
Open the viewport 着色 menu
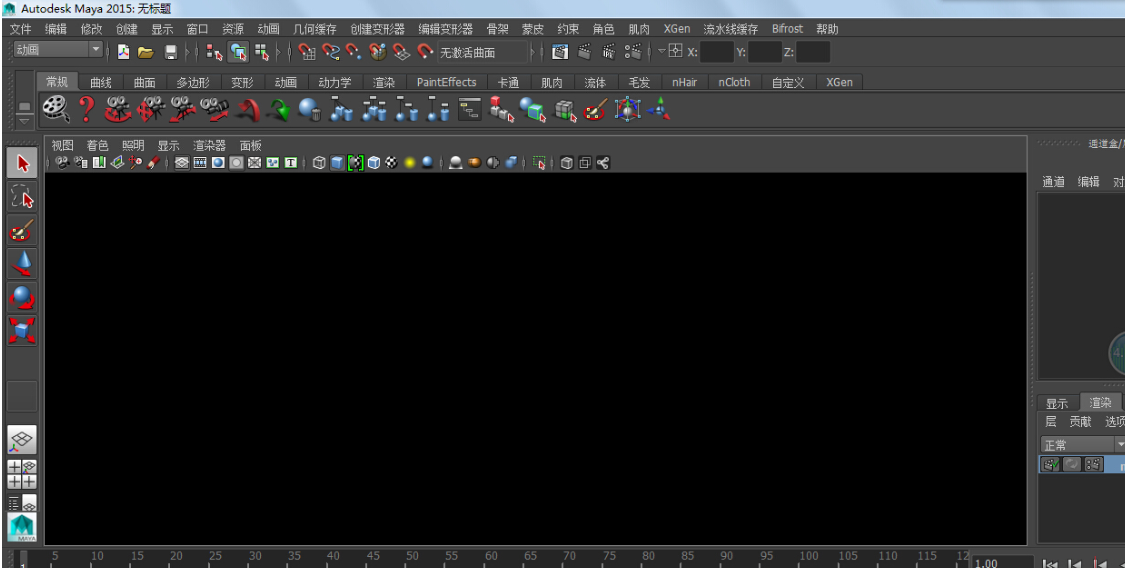(97, 145)
